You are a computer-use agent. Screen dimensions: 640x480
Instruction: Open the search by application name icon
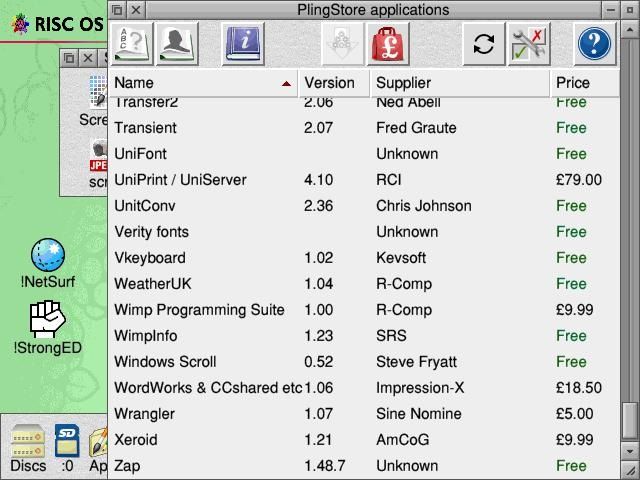pyautogui.click(x=132, y=44)
